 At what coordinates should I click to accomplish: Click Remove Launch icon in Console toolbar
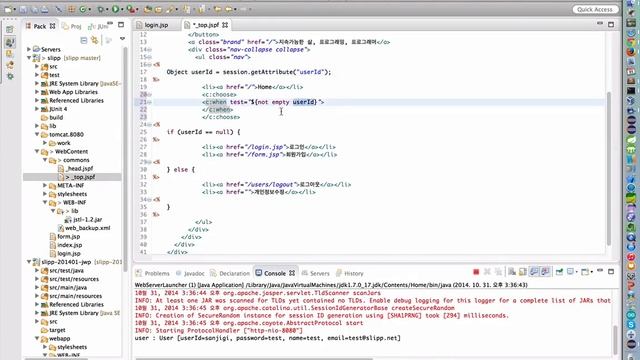pyautogui.click(x=487, y=272)
